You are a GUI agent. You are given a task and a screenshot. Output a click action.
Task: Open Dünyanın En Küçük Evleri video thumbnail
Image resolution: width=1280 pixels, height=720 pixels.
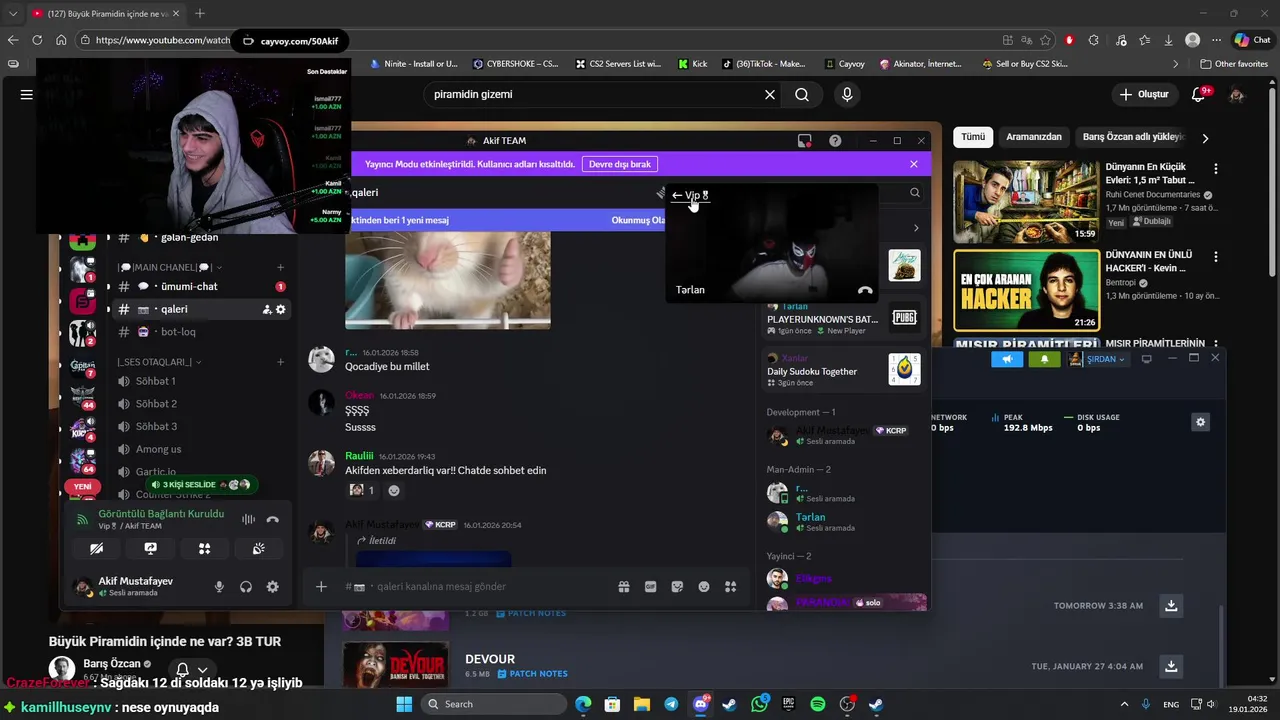coord(1026,201)
